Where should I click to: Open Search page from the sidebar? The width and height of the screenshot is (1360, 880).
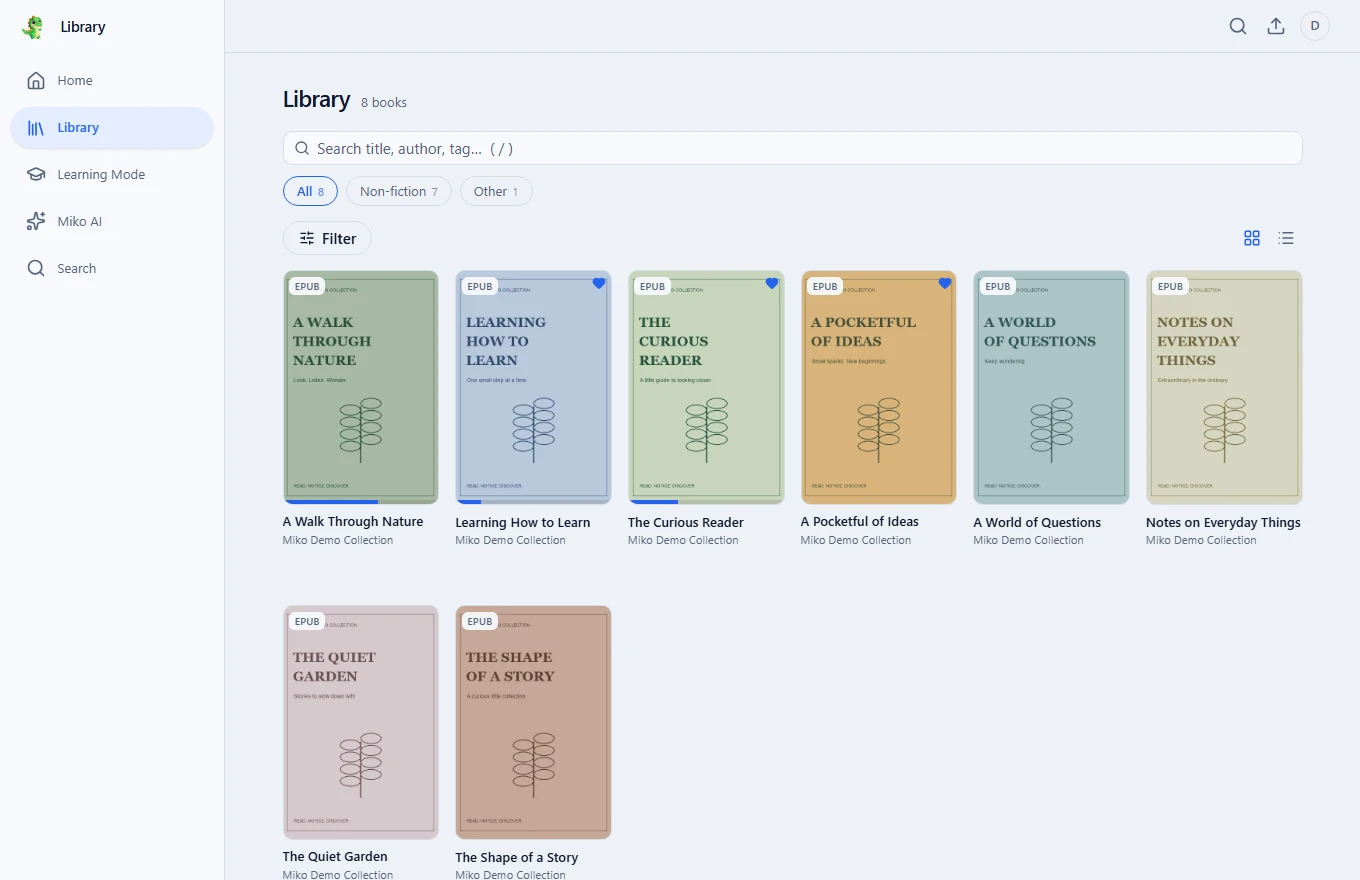112,269
